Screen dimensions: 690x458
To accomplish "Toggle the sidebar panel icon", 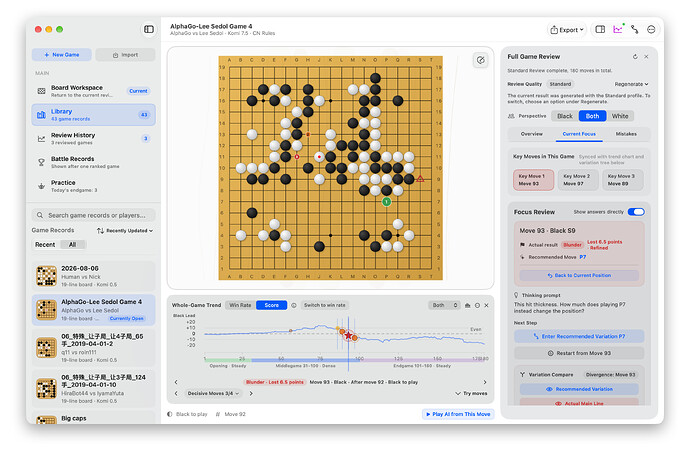I will coord(149,29).
